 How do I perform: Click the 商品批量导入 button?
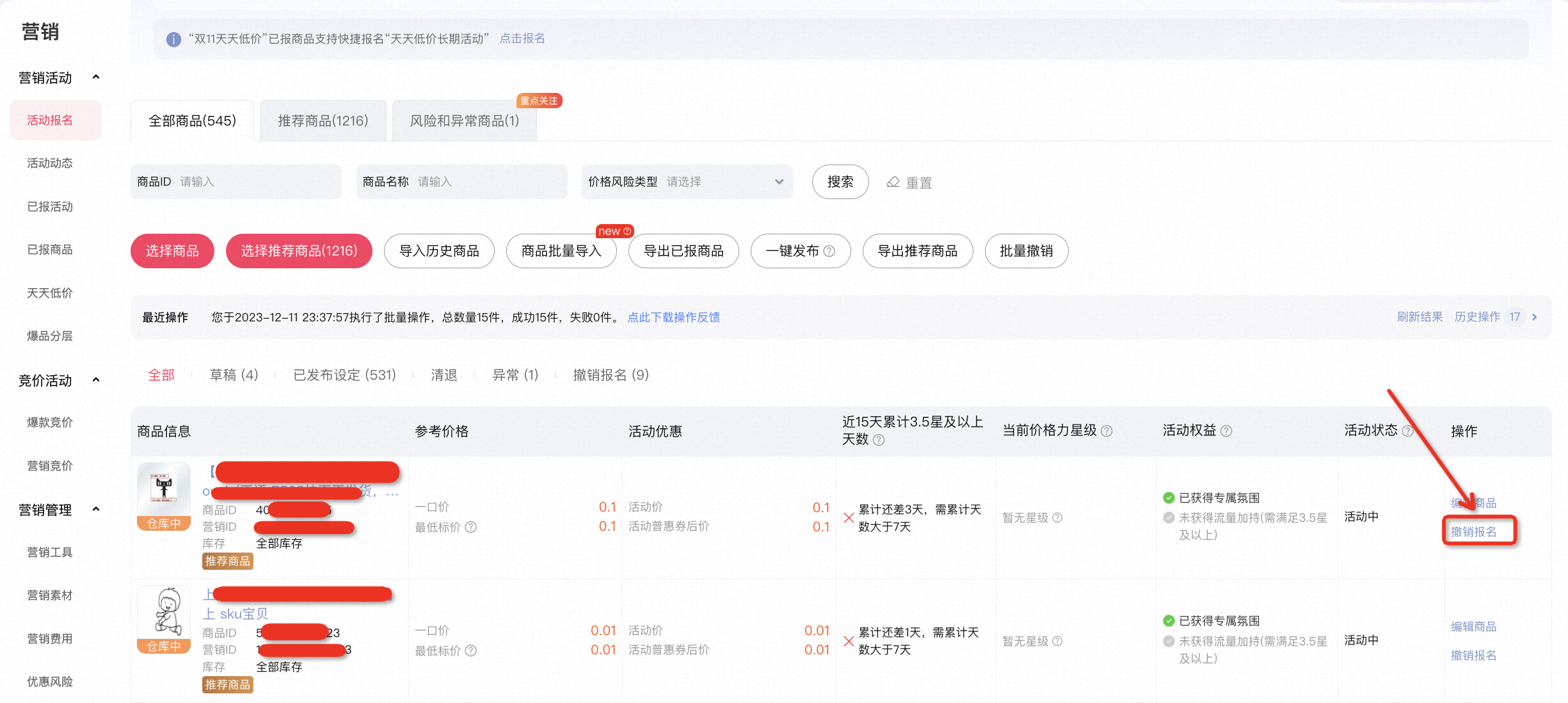561,251
